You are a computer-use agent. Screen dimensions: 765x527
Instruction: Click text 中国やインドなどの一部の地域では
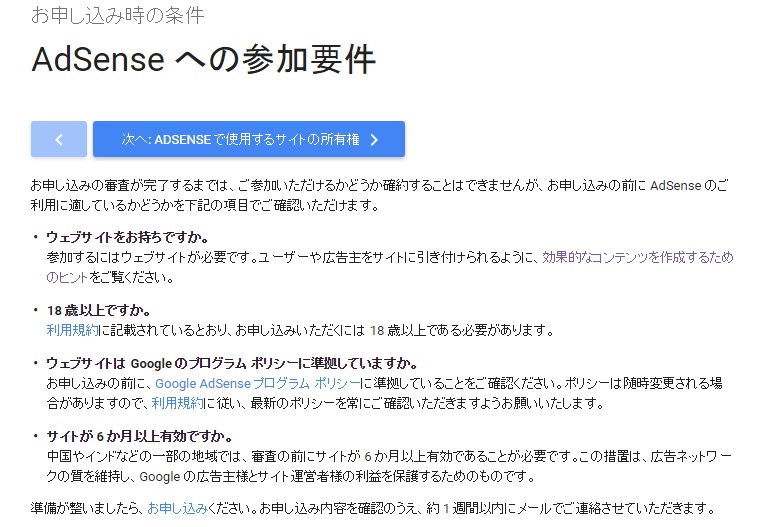(145, 457)
